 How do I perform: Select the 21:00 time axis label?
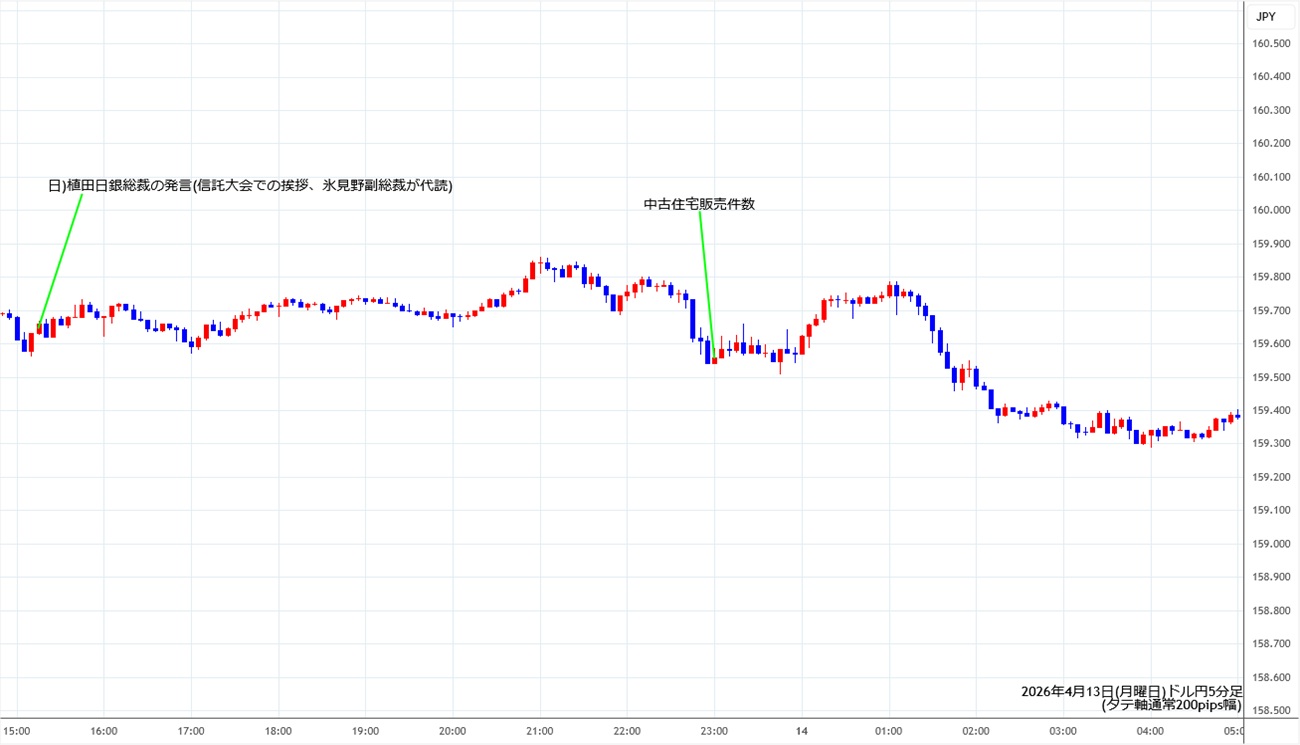(x=540, y=731)
